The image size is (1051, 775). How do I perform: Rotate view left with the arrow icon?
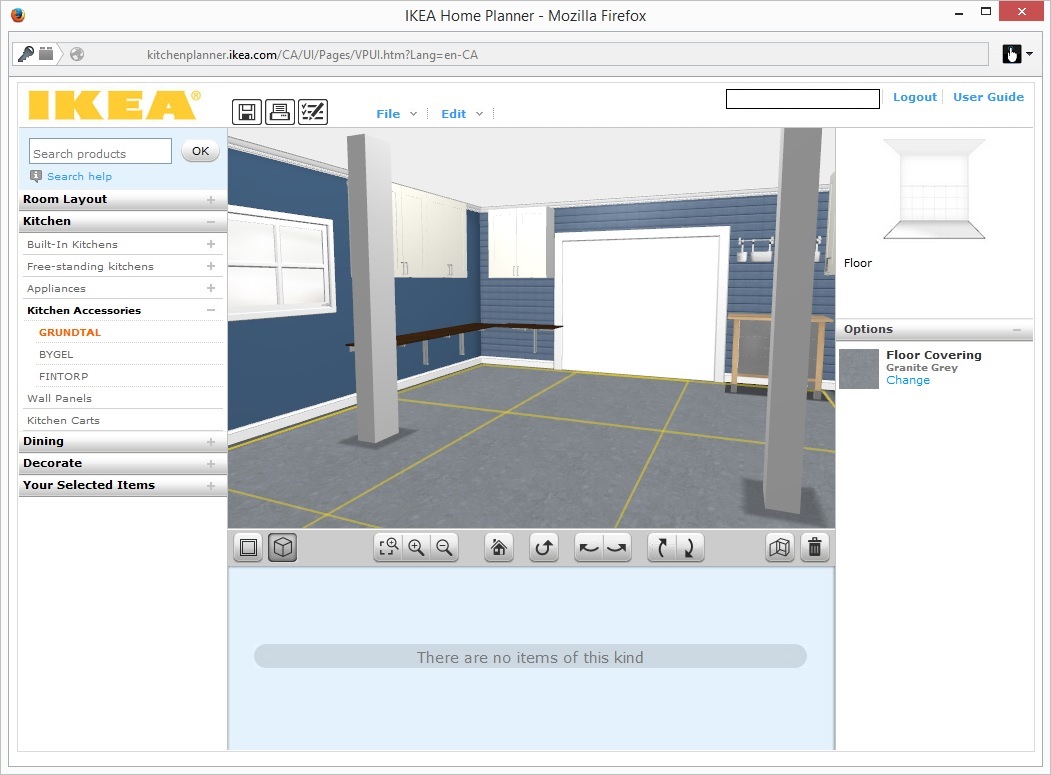(589, 548)
